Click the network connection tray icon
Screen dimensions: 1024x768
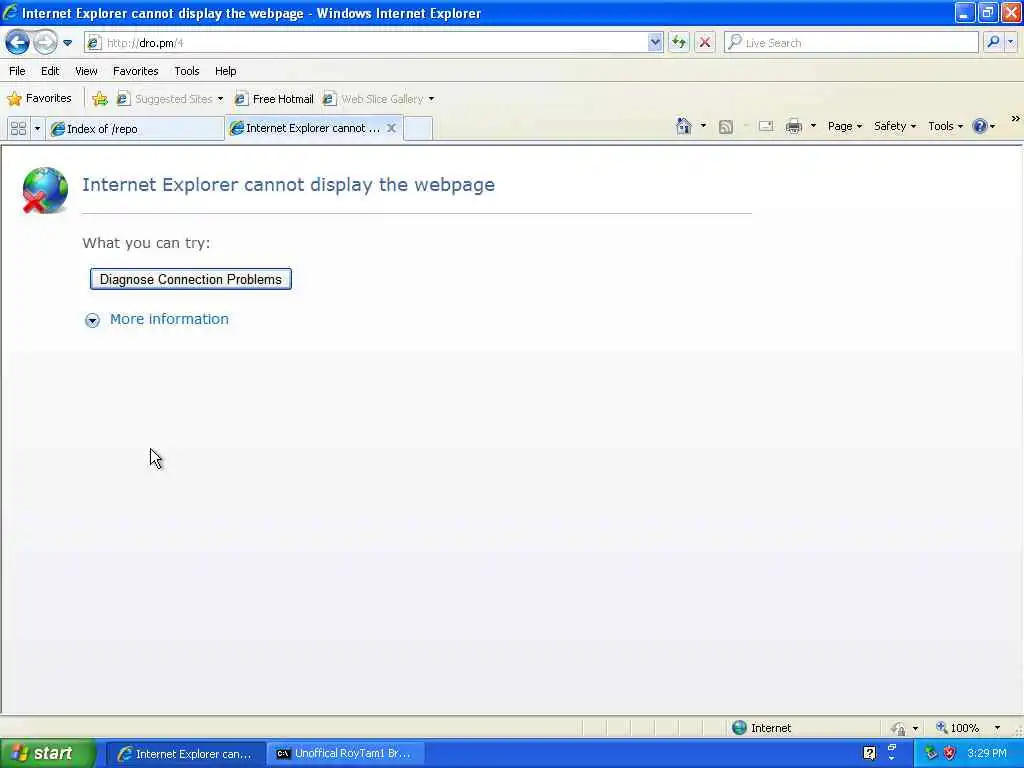[x=931, y=754]
